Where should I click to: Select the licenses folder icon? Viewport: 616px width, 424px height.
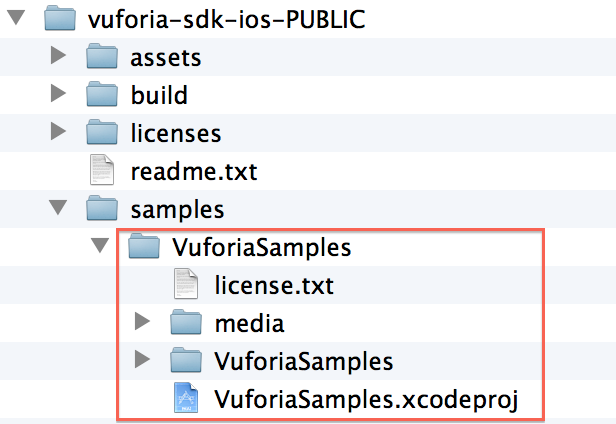coord(102,132)
